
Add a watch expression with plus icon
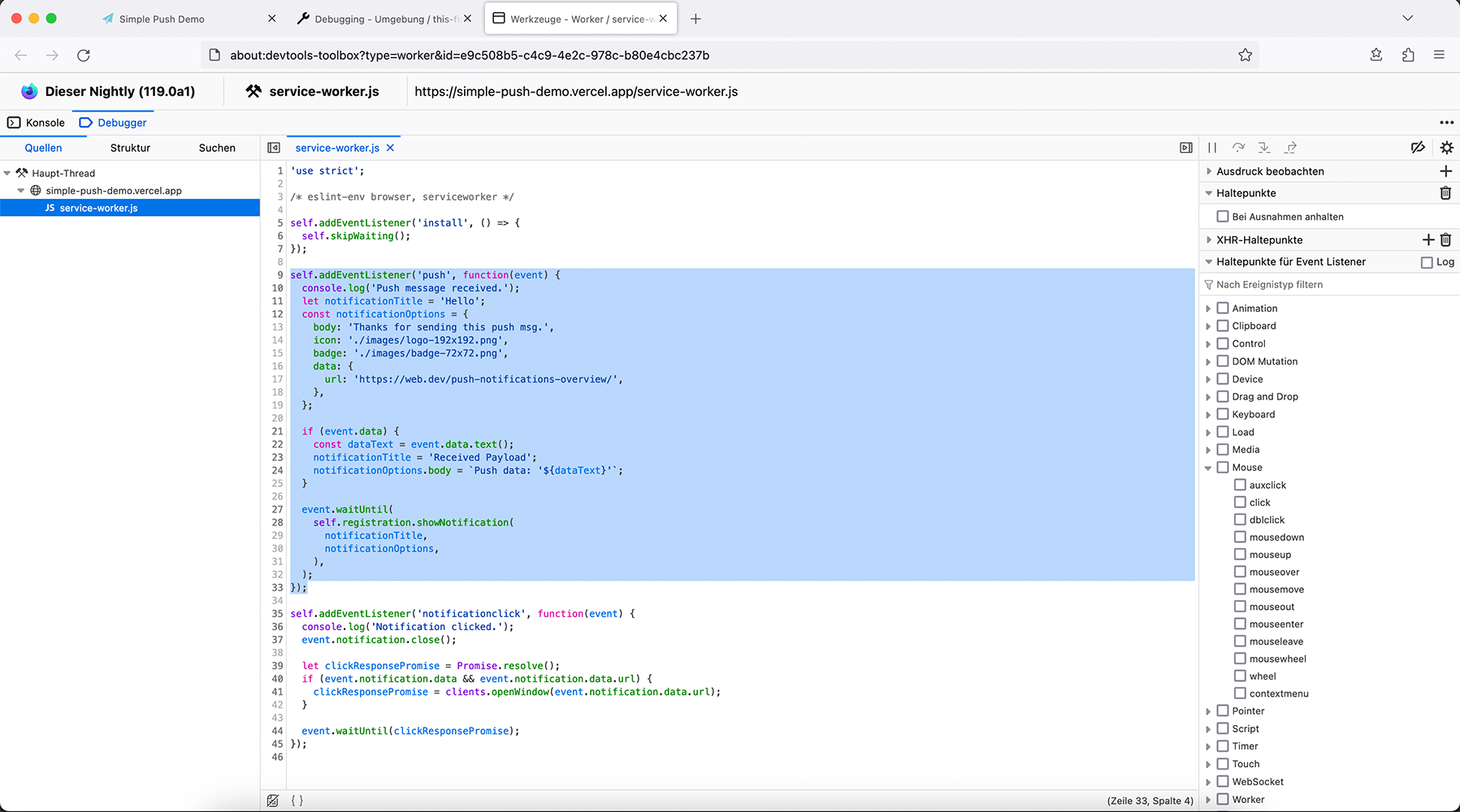[1445, 171]
